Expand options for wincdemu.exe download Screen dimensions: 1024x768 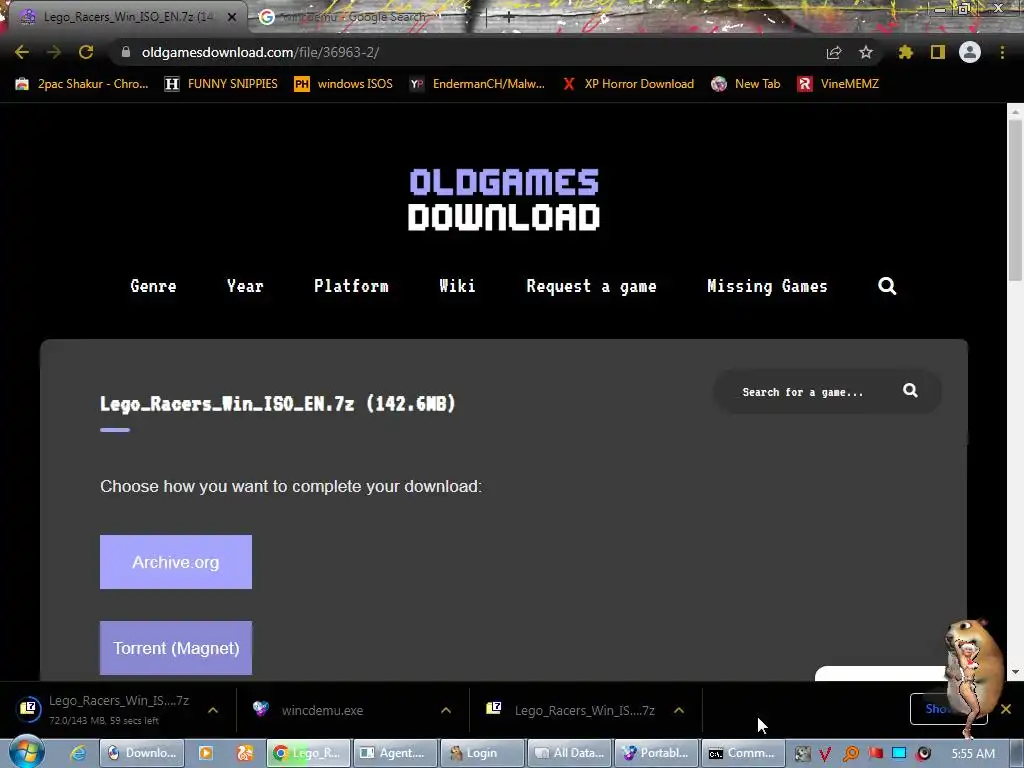(446, 710)
